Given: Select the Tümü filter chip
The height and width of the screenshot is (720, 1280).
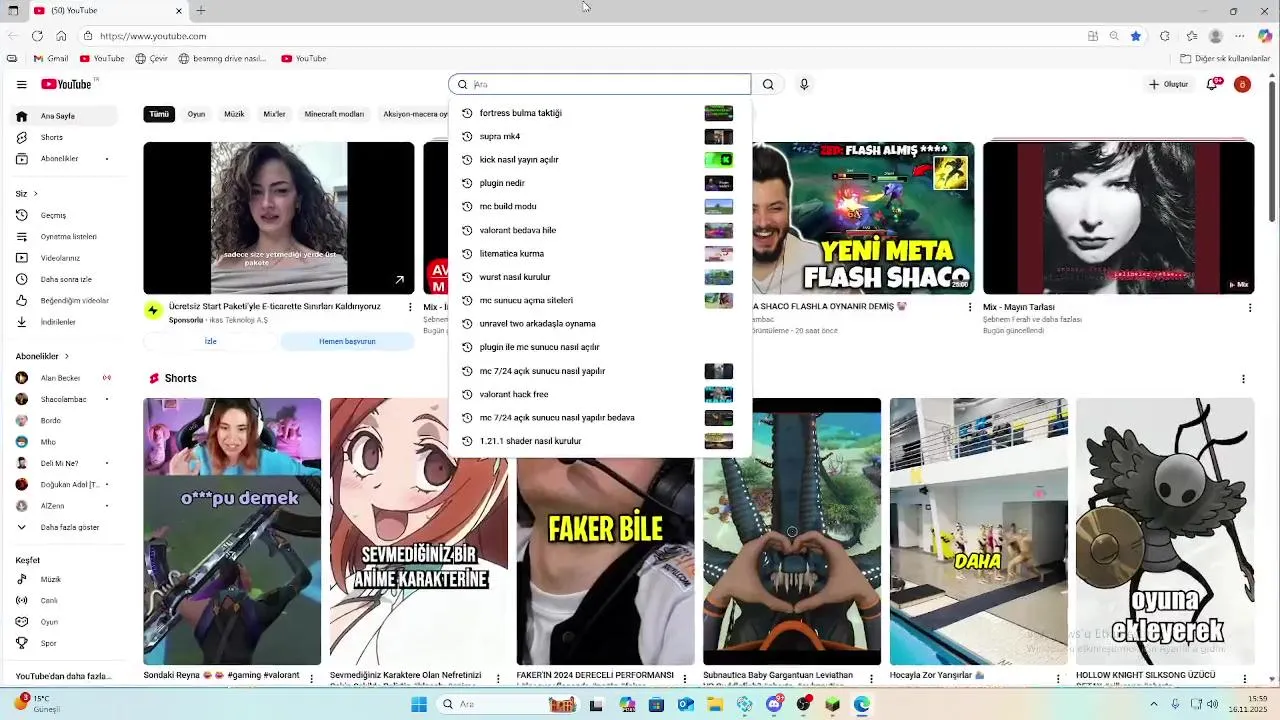Looking at the screenshot, I should pyautogui.click(x=159, y=114).
